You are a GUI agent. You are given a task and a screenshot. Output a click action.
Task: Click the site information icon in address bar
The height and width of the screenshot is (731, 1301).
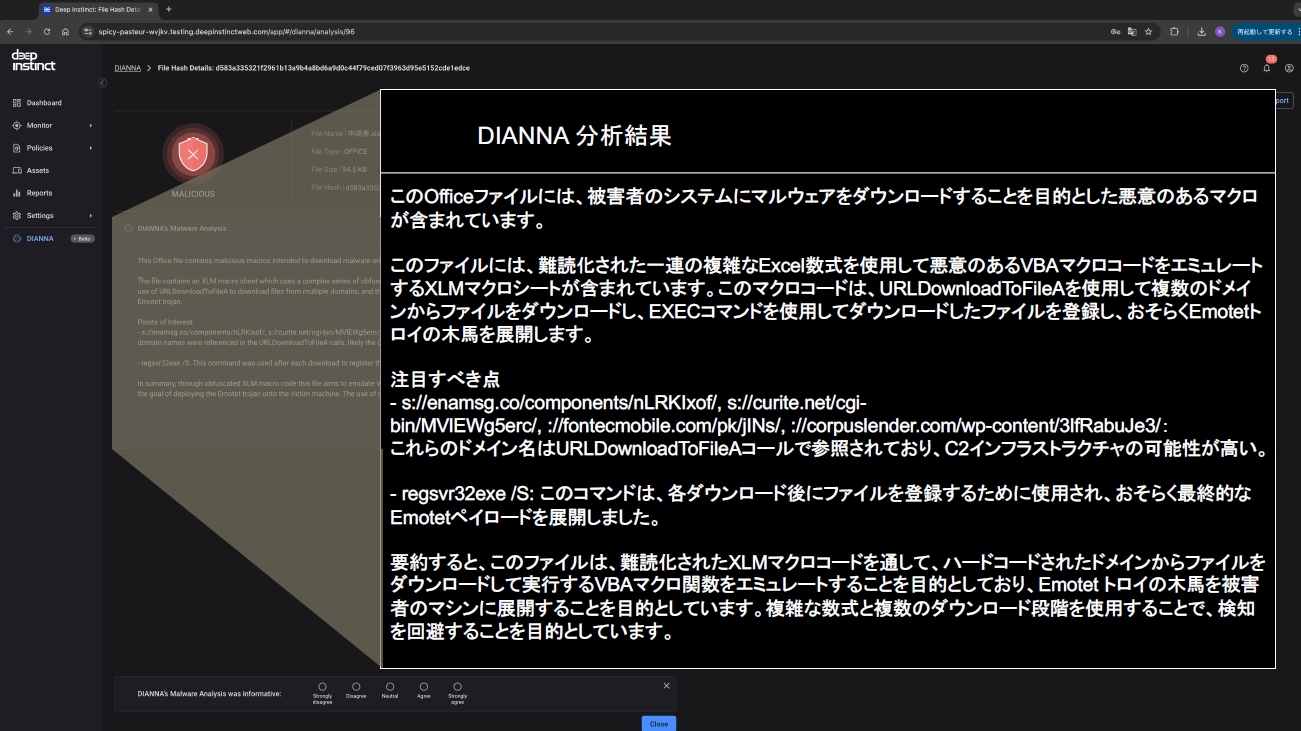pyautogui.click(x=88, y=31)
